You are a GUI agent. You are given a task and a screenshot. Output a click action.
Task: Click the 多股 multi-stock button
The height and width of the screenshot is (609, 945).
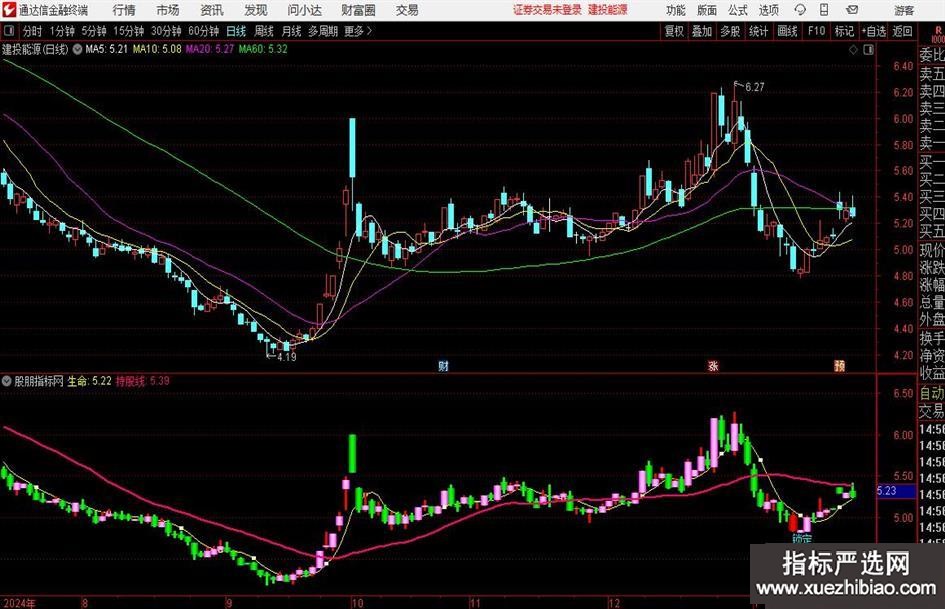pyautogui.click(x=730, y=31)
